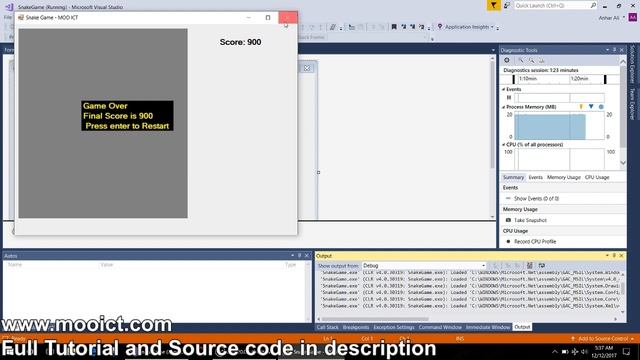Open Diagnostic Tools window options dropdown

pyautogui.click(x=607, y=50)
